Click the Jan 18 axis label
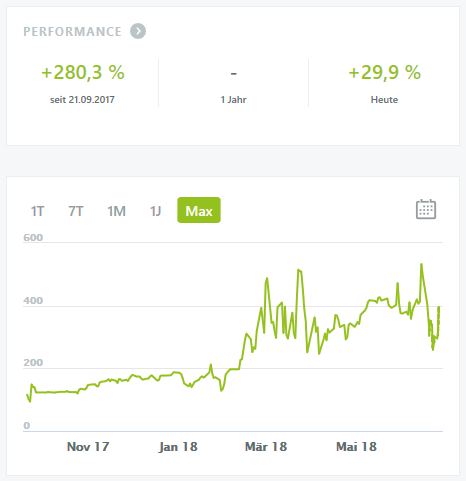Image resolution: width=466 pixels, height=481 pixels. point(178,447)
